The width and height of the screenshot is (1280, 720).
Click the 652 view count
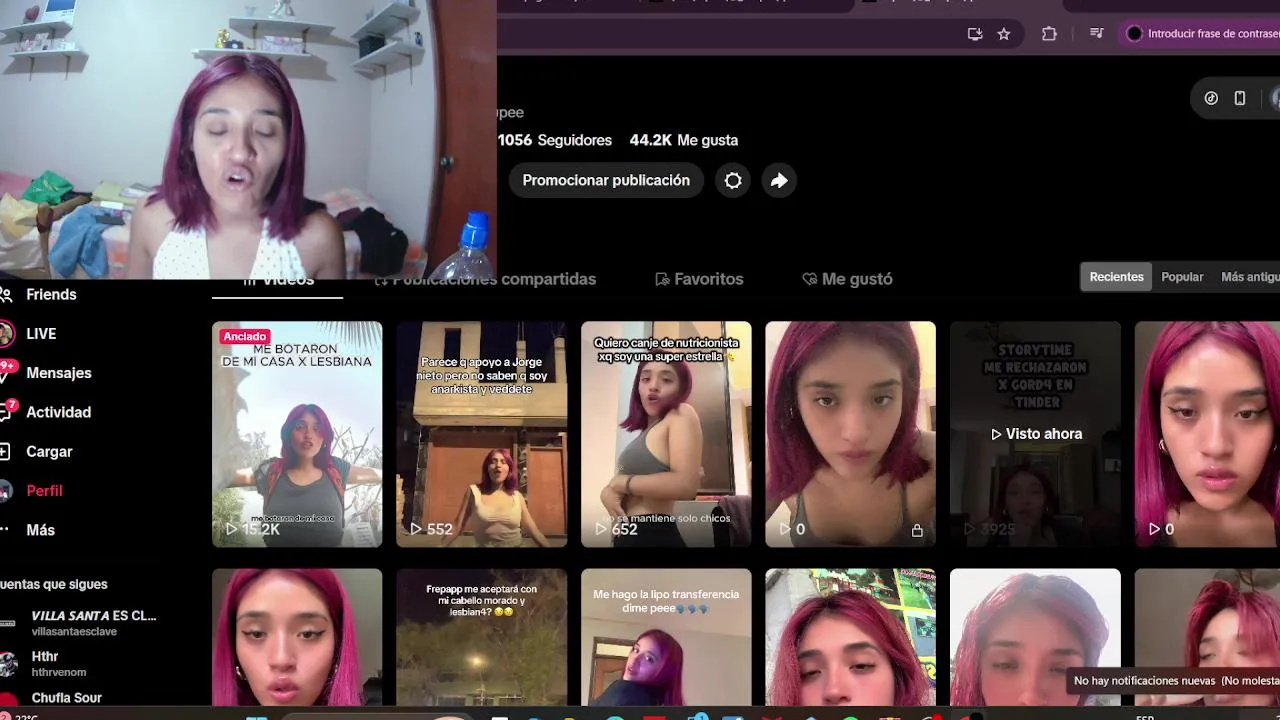pyautogui.click(x=617, y=529)
